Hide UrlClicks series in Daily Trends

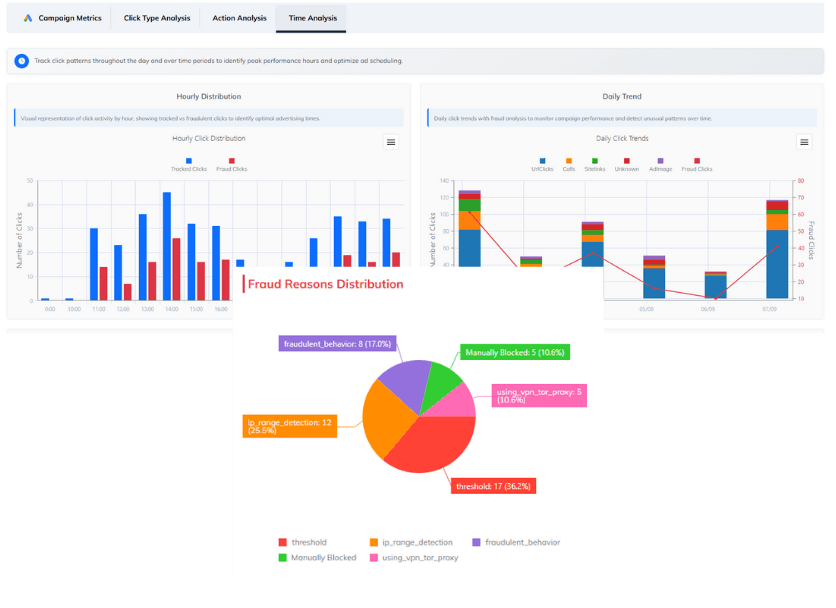542,160
